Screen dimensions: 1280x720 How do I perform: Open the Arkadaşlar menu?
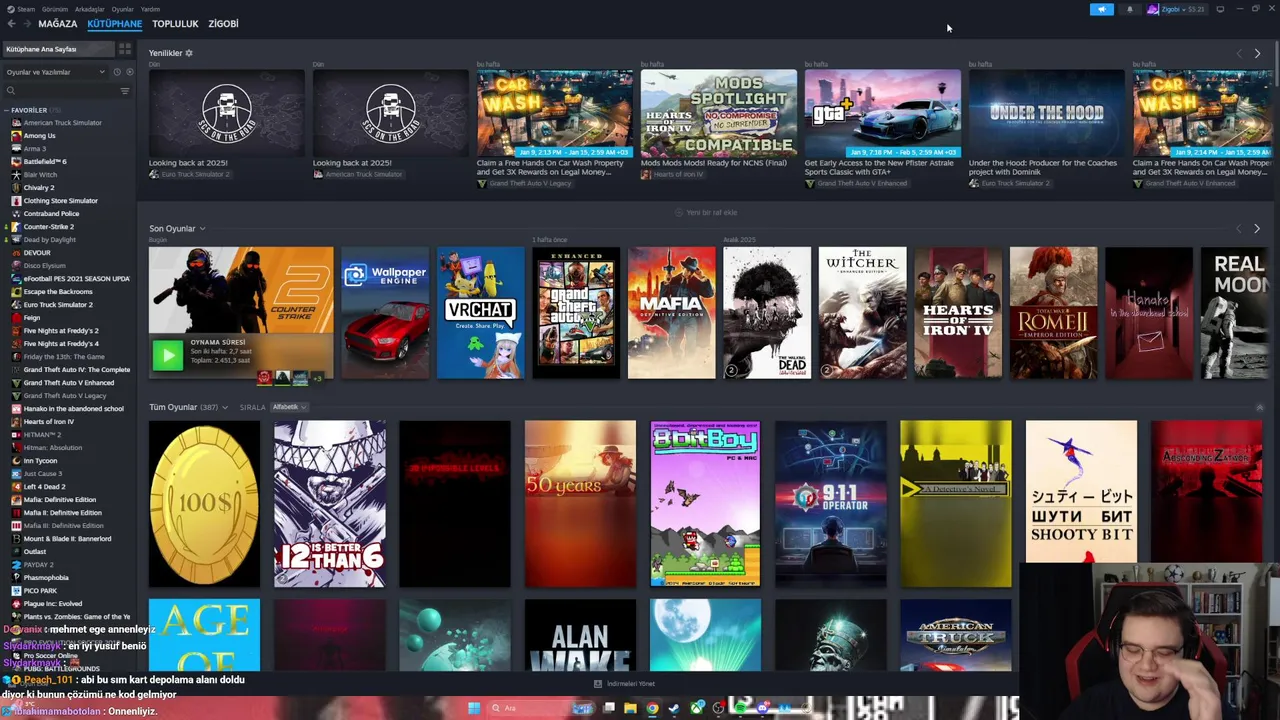tap(90, 9)
